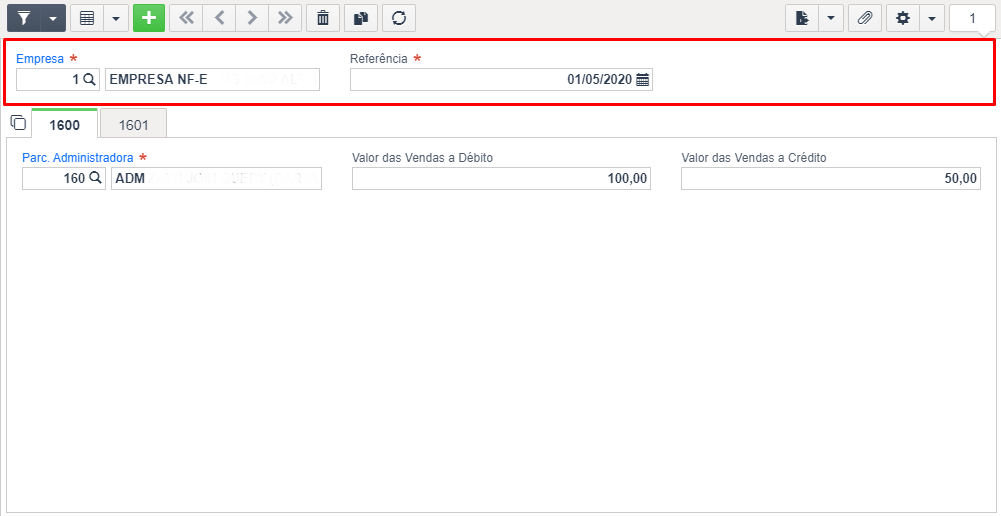Click the filter funnel icon

pos(24,18)
